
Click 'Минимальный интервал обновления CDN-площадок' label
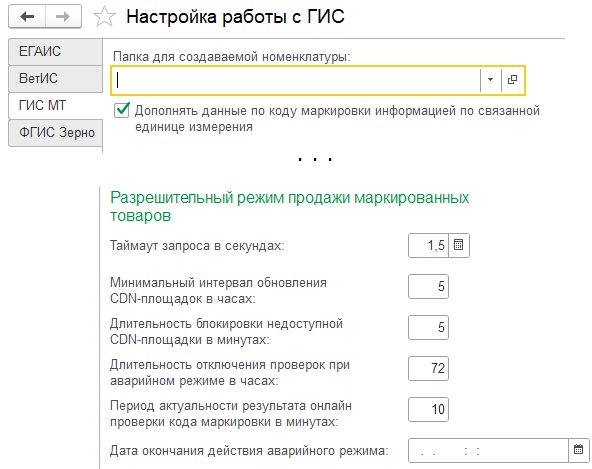(x=218, y=290)
